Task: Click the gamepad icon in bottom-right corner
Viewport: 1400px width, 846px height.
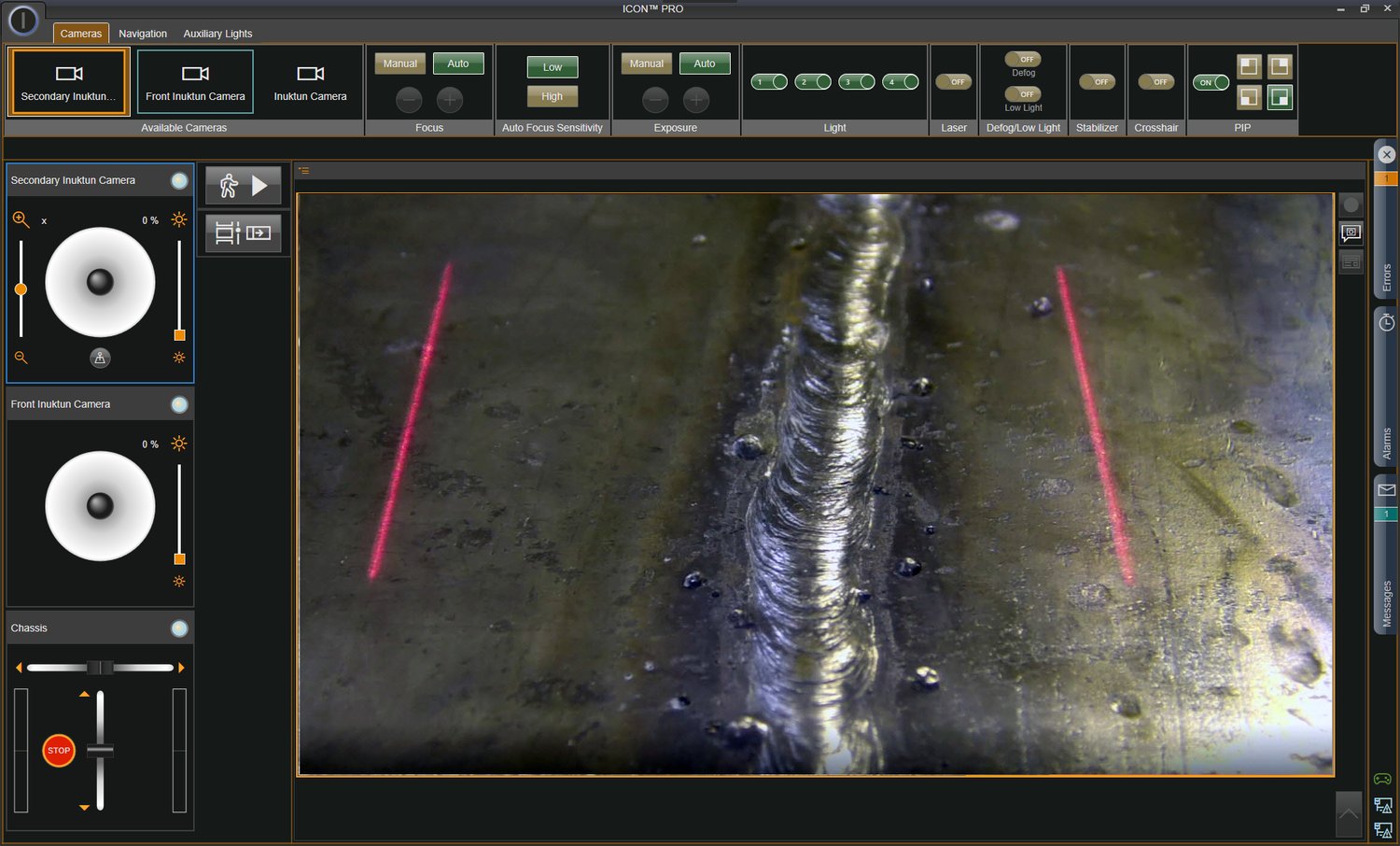Action: pyautogui.click(x=1382, y=777)
